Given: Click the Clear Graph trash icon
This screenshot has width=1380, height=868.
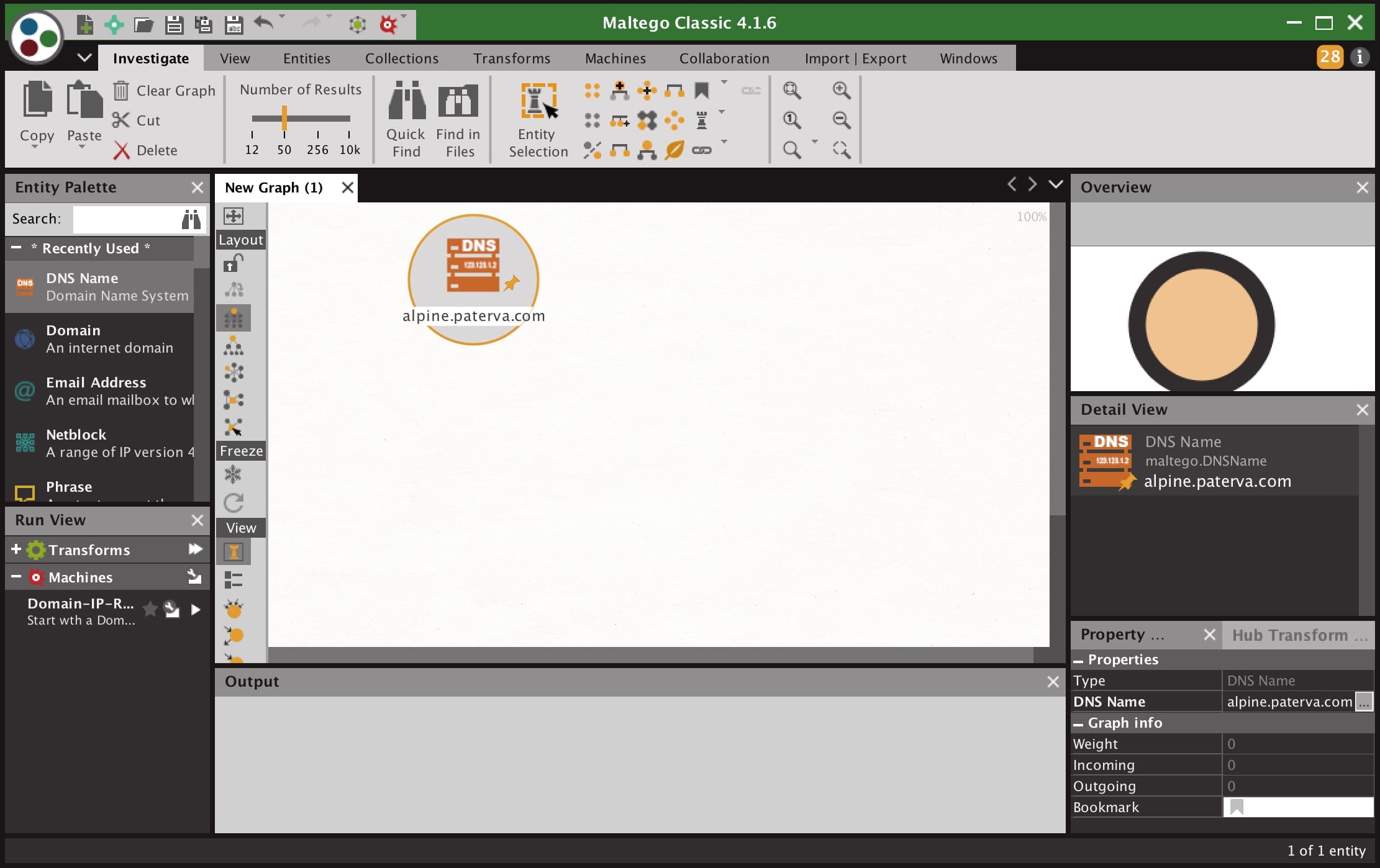Looking at the screenshot, I should [121, 91].
